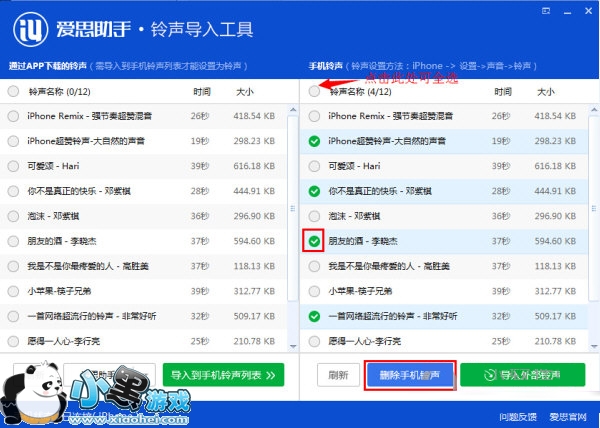Click 铃声名称 (4/12) header text
This screenshot has width=600, height=428.
[x=361, y=92]
